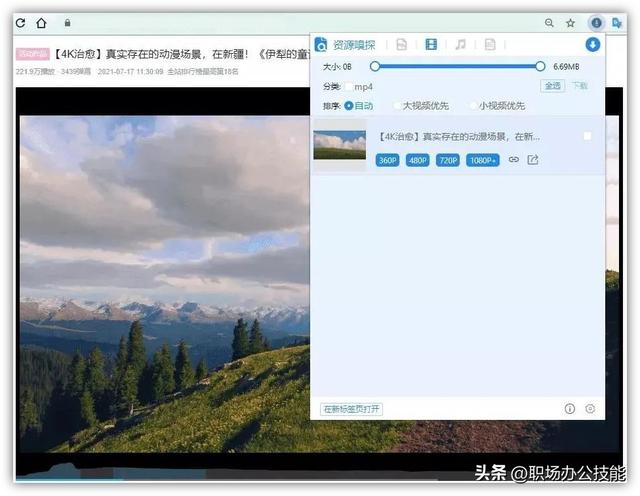This screenshot has height=496, width=640.
Task: Click the 6.69MB maximum size label
Action: click(566, 67)
